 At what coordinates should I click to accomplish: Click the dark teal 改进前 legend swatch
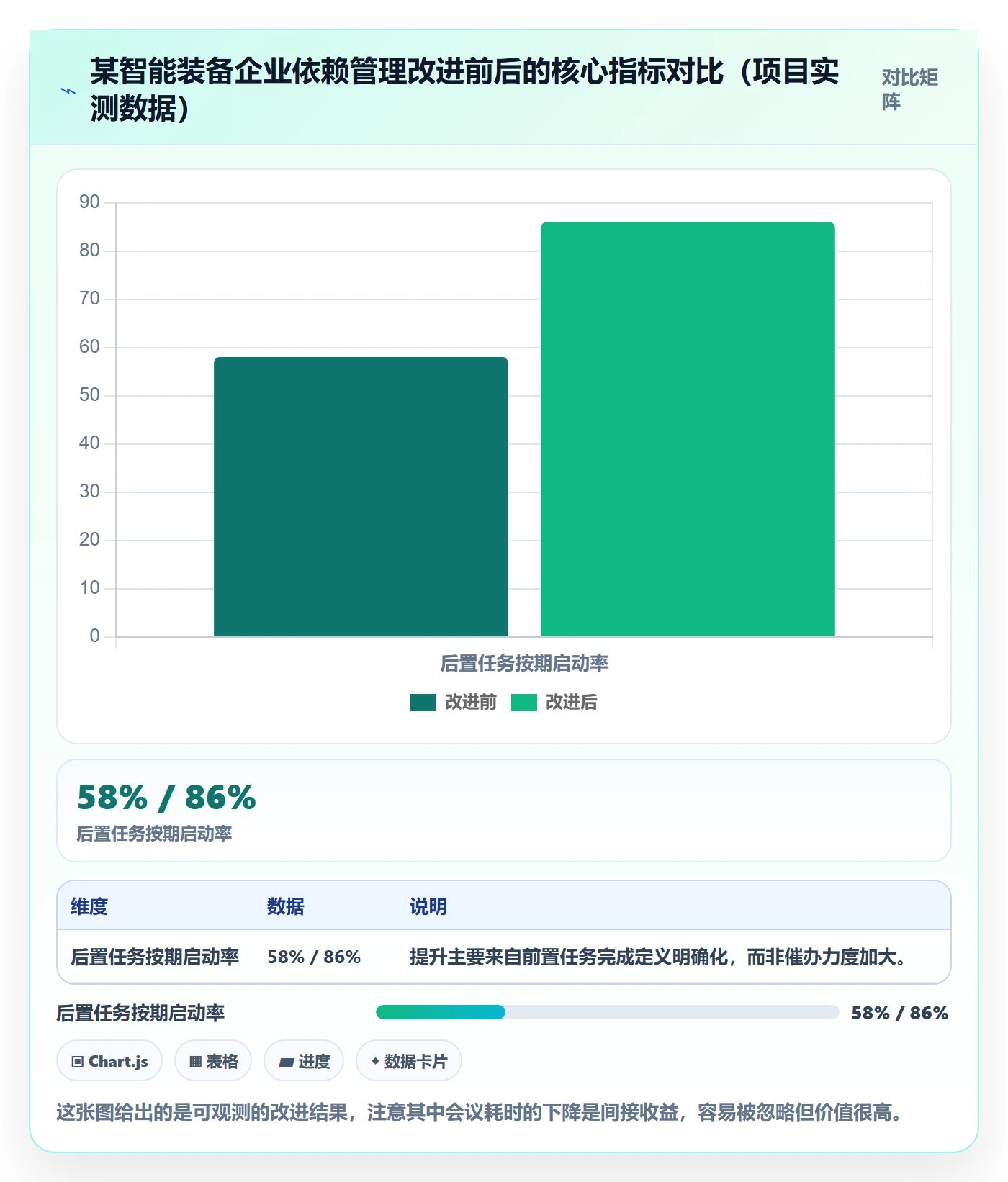[423, 703]
